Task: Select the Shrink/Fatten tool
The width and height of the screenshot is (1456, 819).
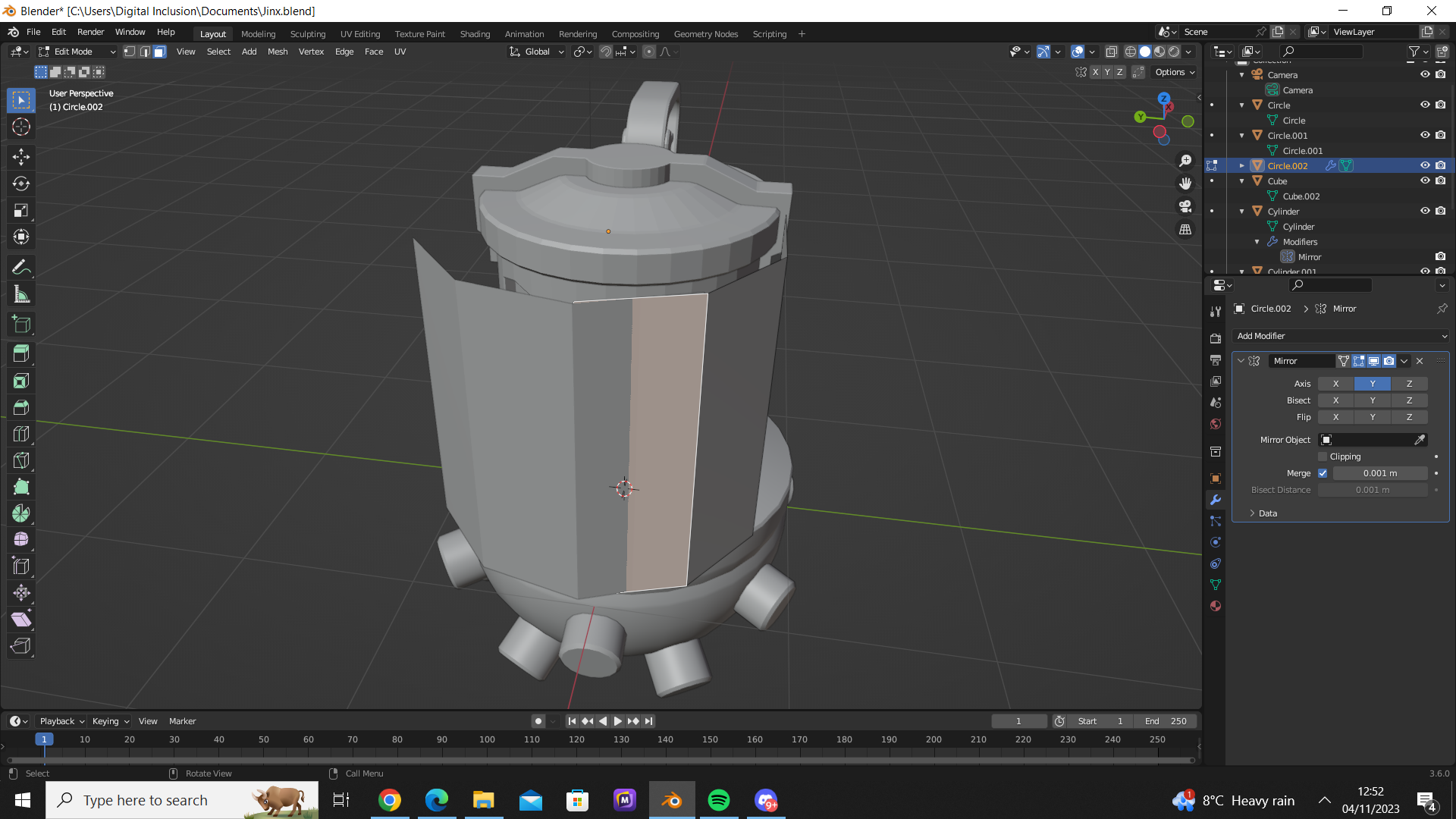Action: pyautogui.click(x=21, y=592)
